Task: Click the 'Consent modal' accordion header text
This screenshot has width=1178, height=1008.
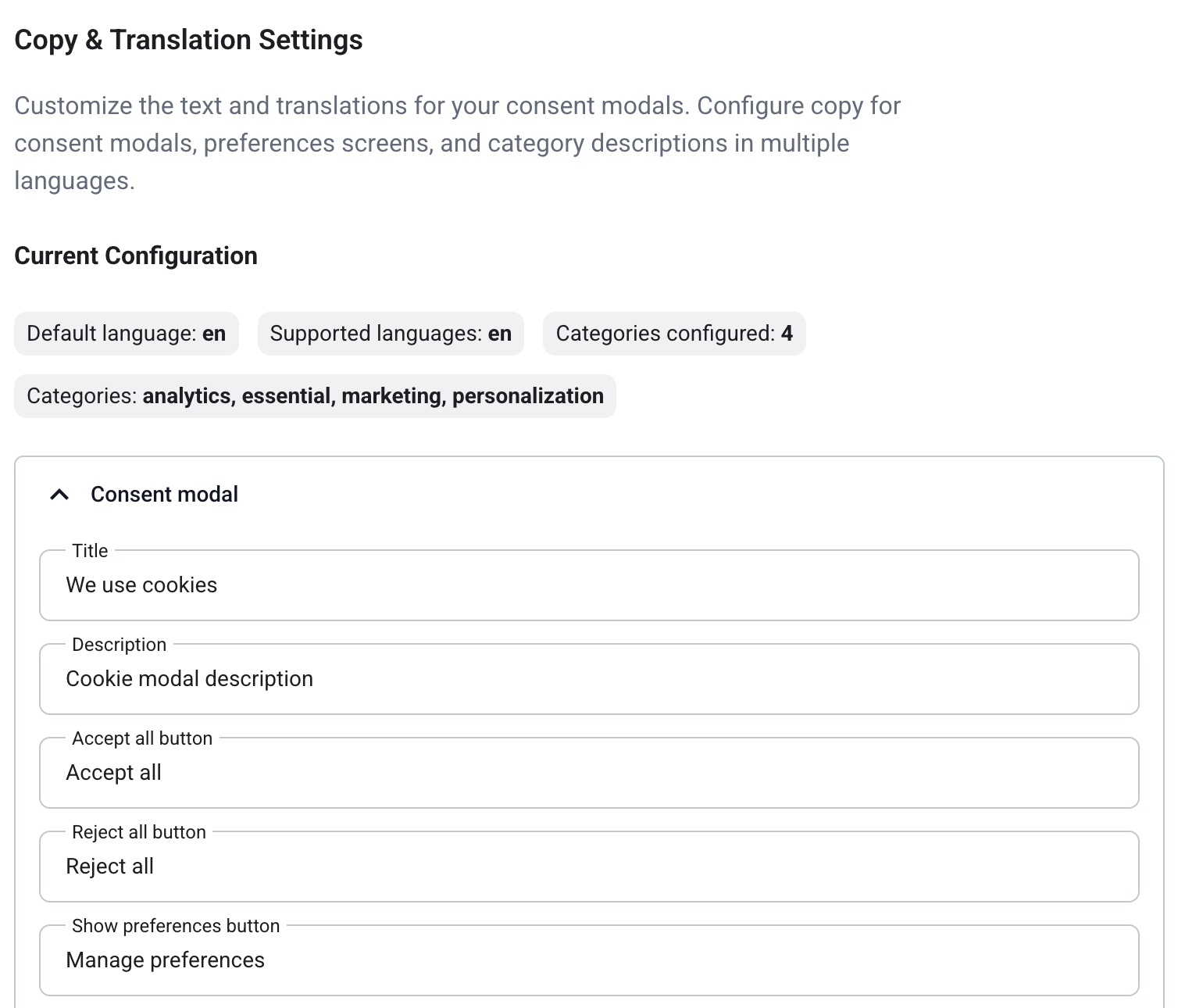Action: point(164,495)
